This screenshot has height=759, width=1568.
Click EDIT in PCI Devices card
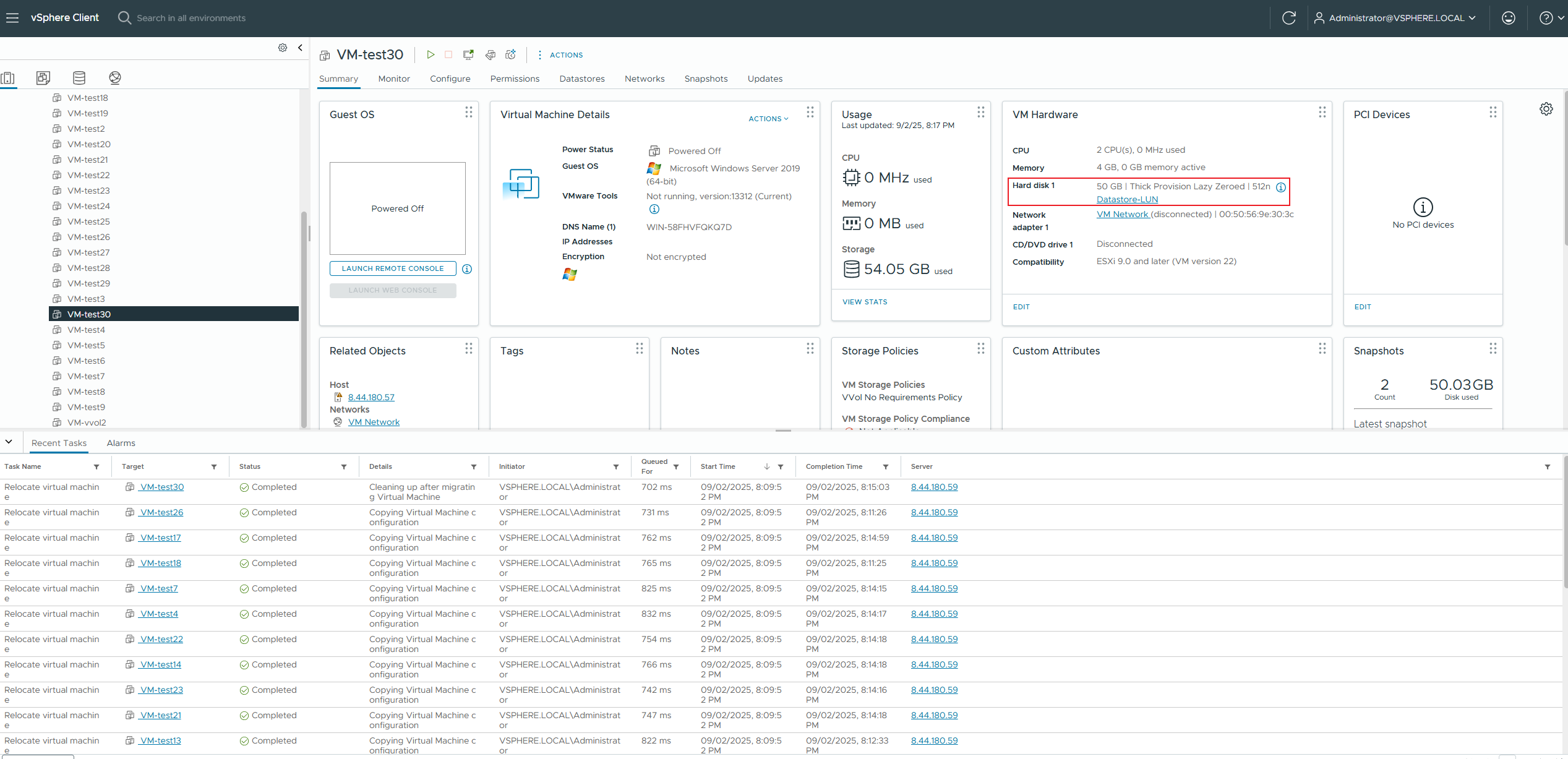pyautogui.click(x=1363, y=307)
